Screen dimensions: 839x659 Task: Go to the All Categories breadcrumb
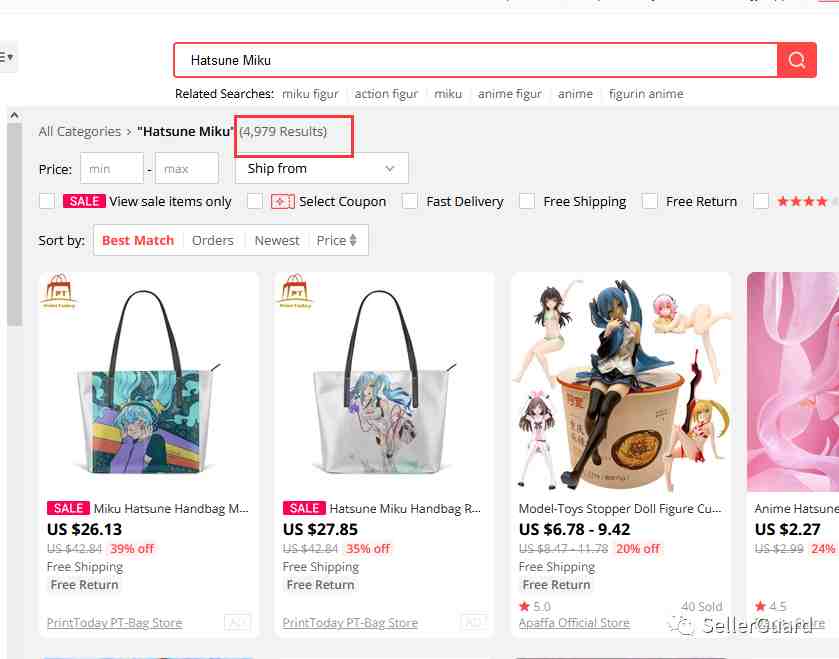point(80,132)
